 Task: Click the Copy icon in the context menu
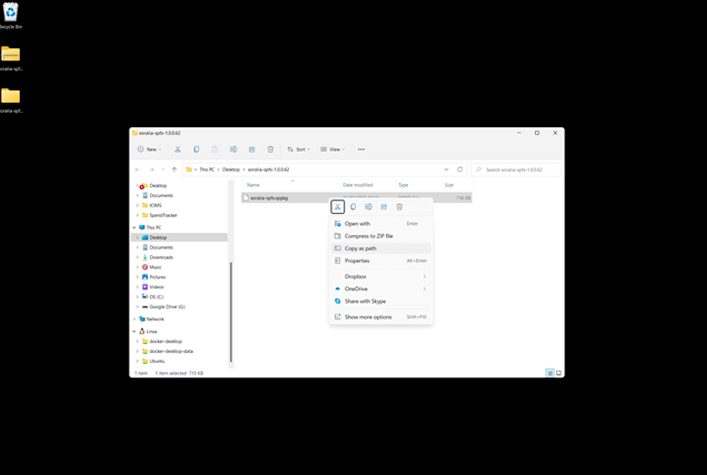tap(353, 207)
